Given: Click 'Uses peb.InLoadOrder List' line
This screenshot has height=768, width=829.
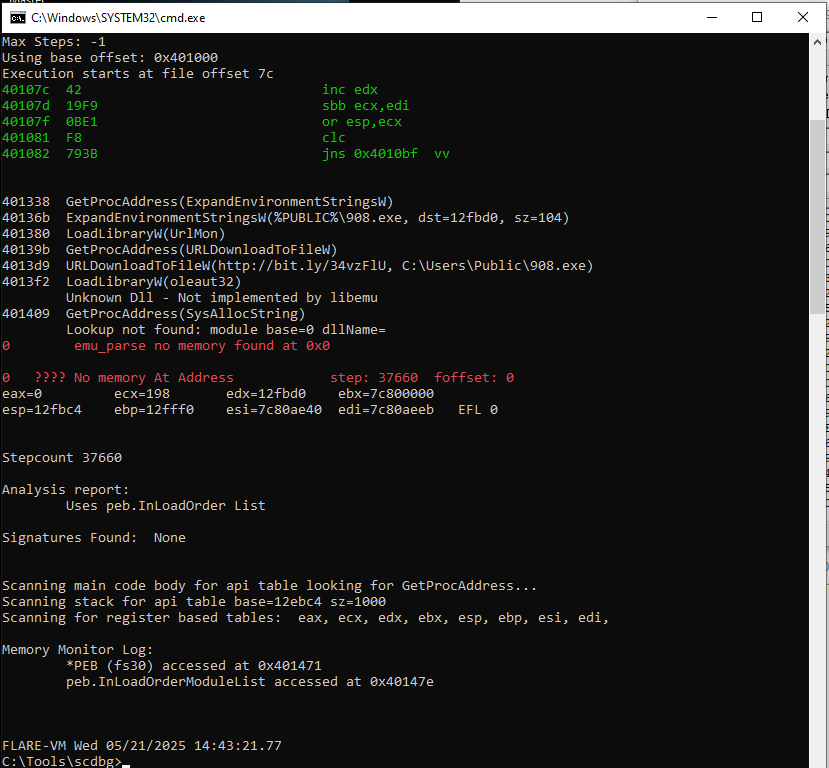Looking at the screenshot, I should pyautogui.click(x=165, y=505).
